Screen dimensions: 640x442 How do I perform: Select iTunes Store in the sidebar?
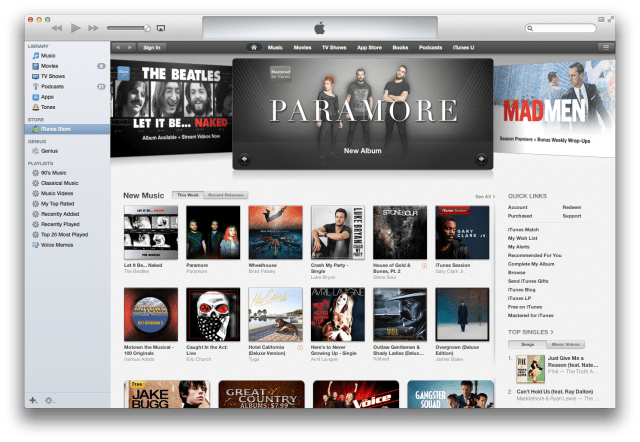[x=67, y=129]
